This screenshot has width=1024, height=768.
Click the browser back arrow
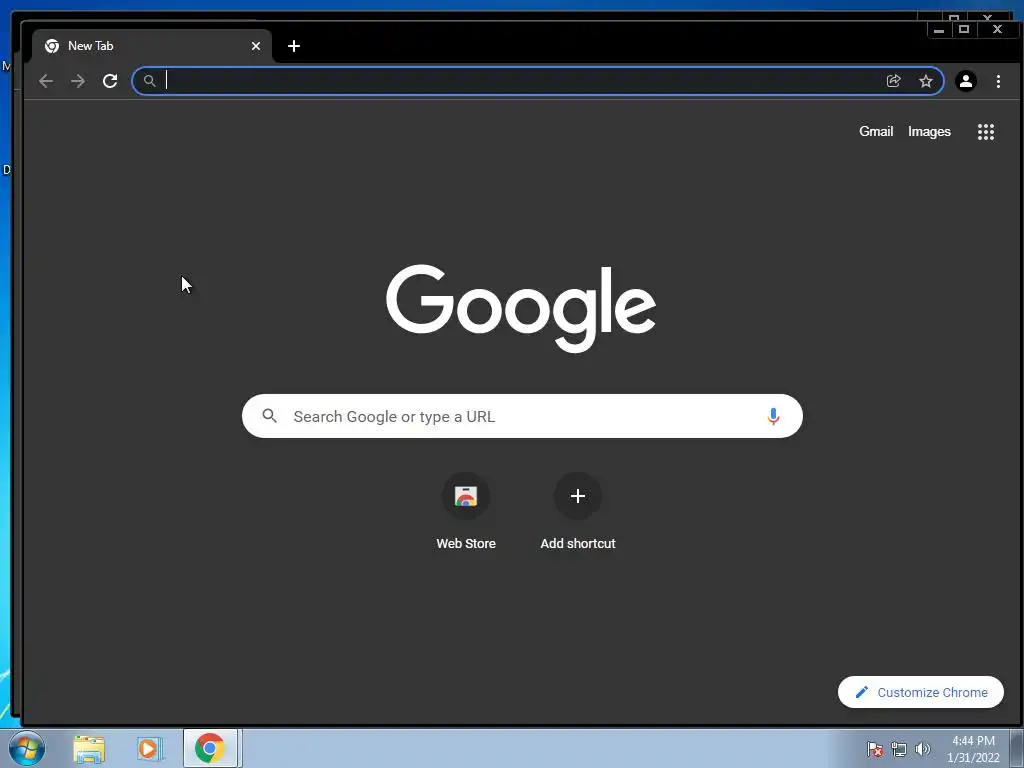click(x=46, y=81)
